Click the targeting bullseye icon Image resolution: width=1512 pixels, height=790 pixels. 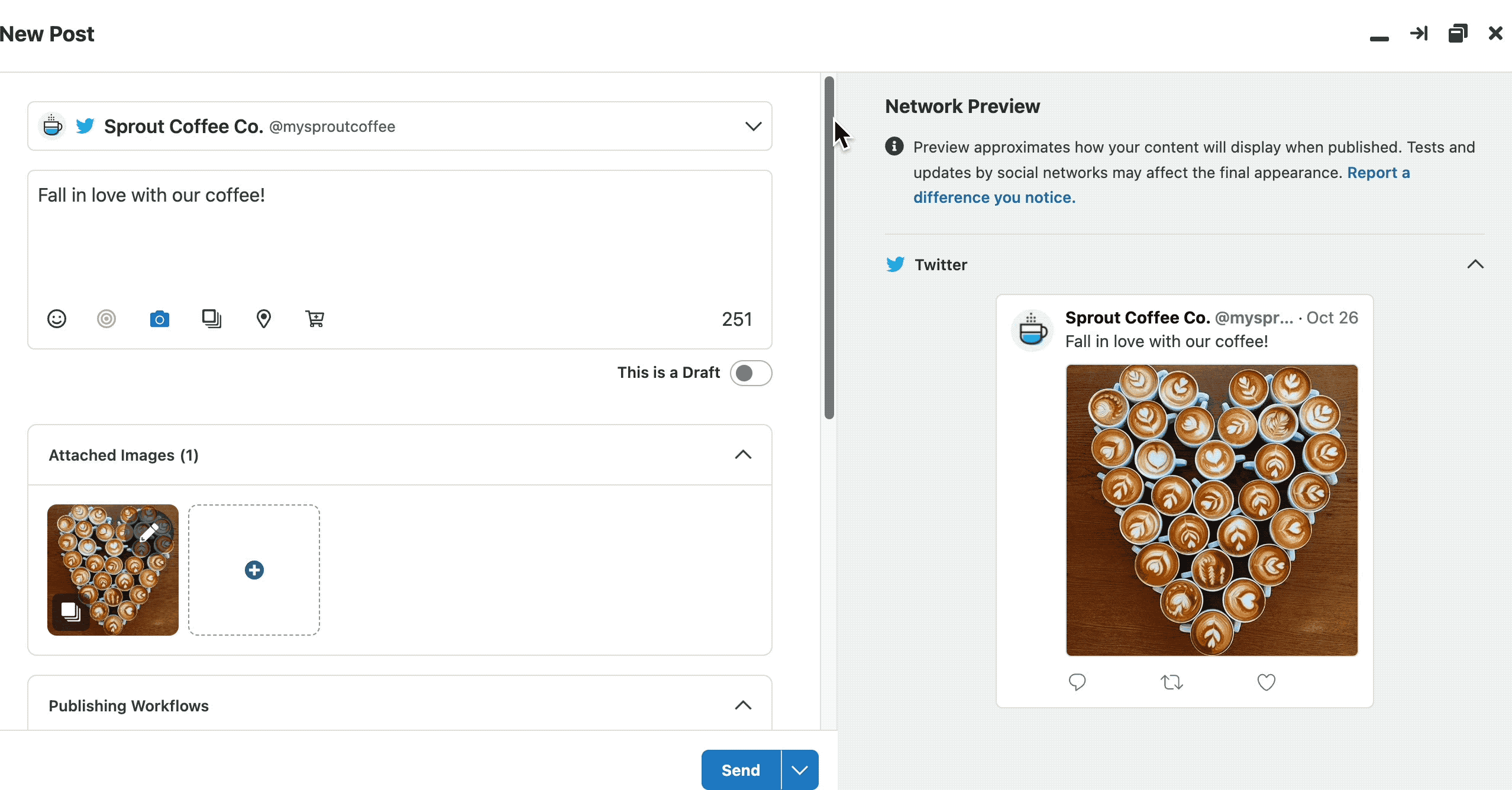(x=106, y=319)
